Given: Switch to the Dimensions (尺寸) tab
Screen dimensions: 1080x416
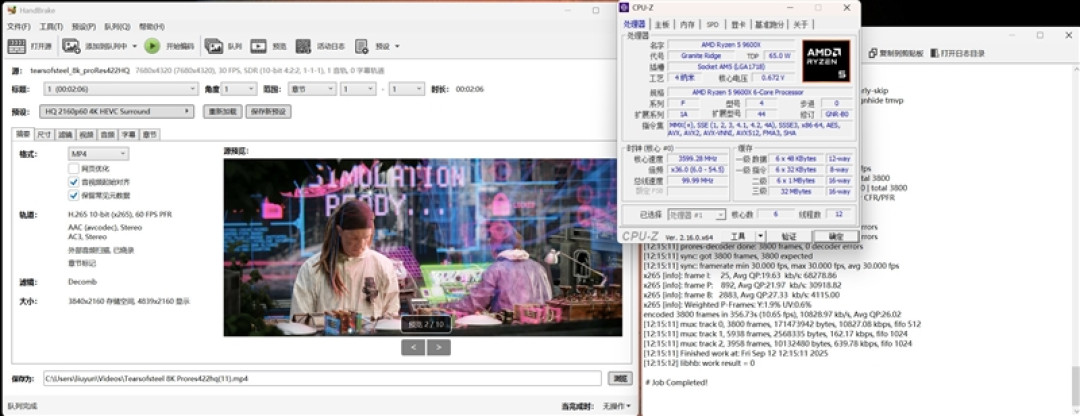Looking at the screenshot, I should [44, 134].
